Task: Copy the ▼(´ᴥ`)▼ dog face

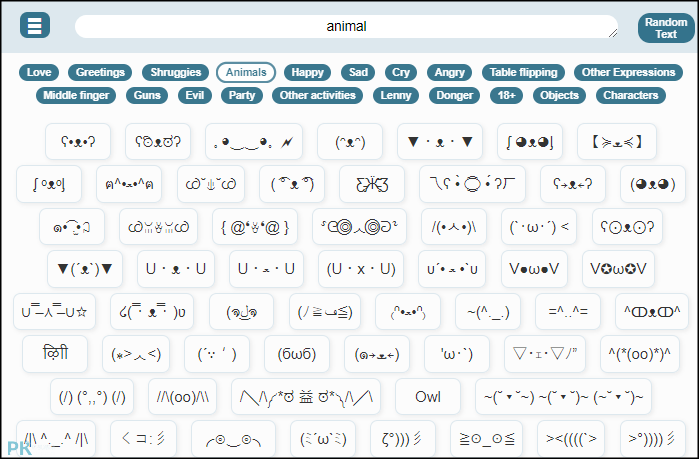Action: [x=85, y=269]
